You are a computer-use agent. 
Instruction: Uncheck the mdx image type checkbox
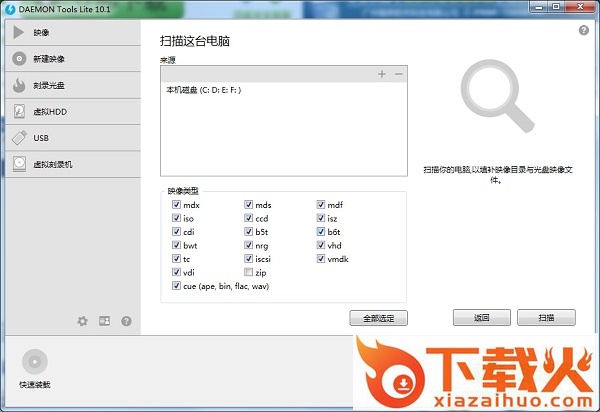tap(177, 205)
